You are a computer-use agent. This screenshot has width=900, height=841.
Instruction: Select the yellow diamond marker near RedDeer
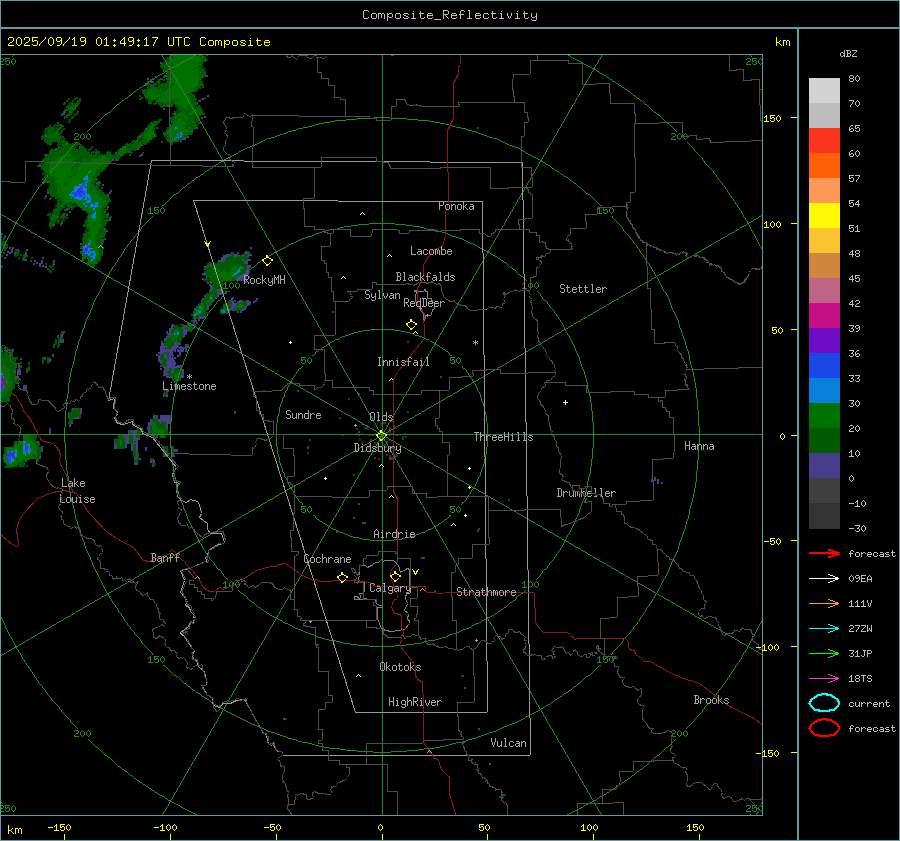click(x=411, y=325)
